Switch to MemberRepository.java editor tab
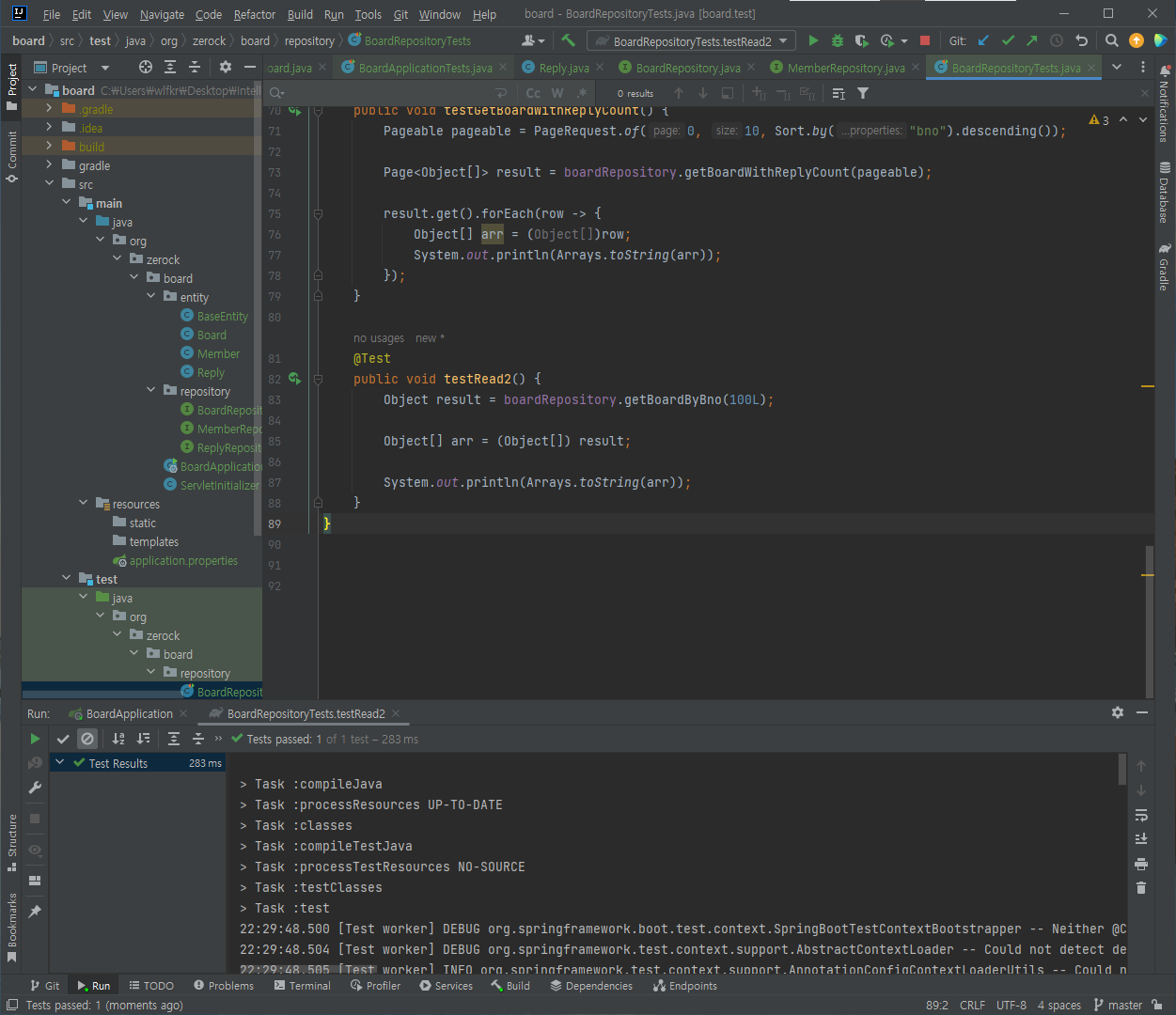The image size is (1176, 1015). point(845,68)
